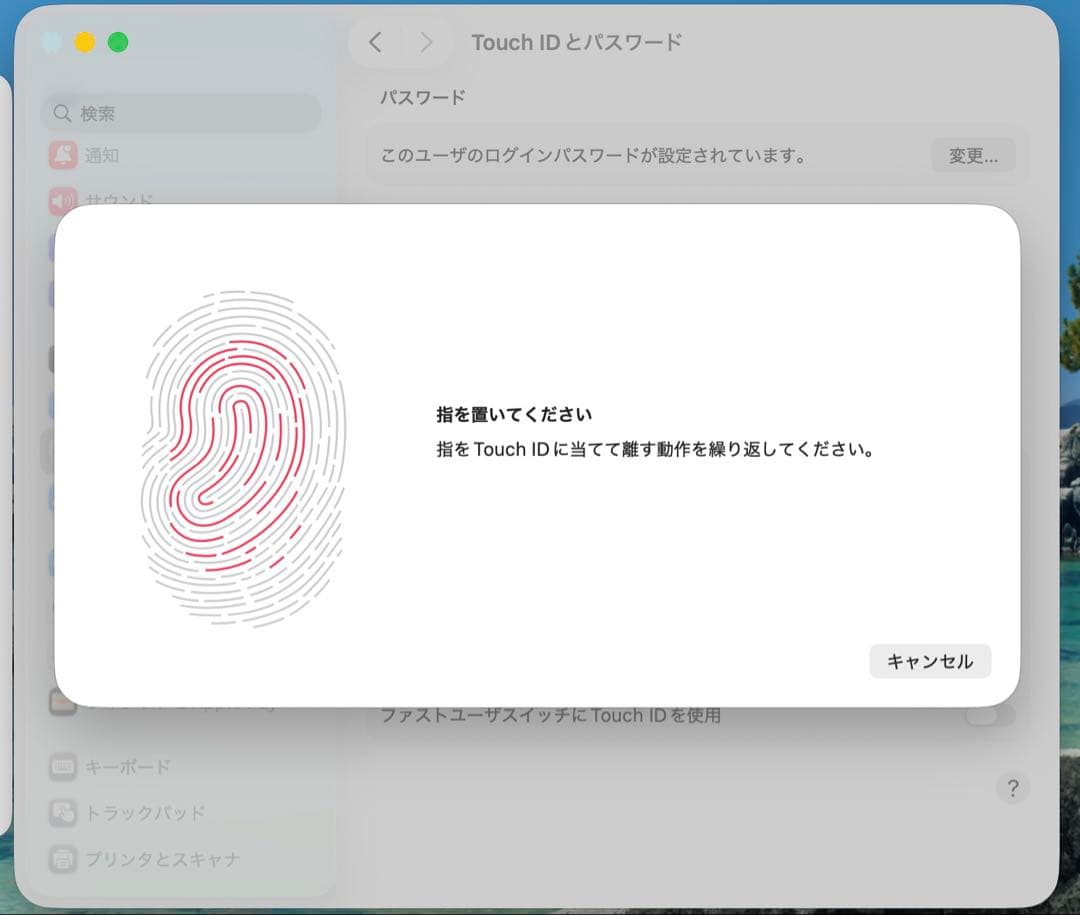Click the red notifications bell icon
1080x915 pixels.
(63, 155)
